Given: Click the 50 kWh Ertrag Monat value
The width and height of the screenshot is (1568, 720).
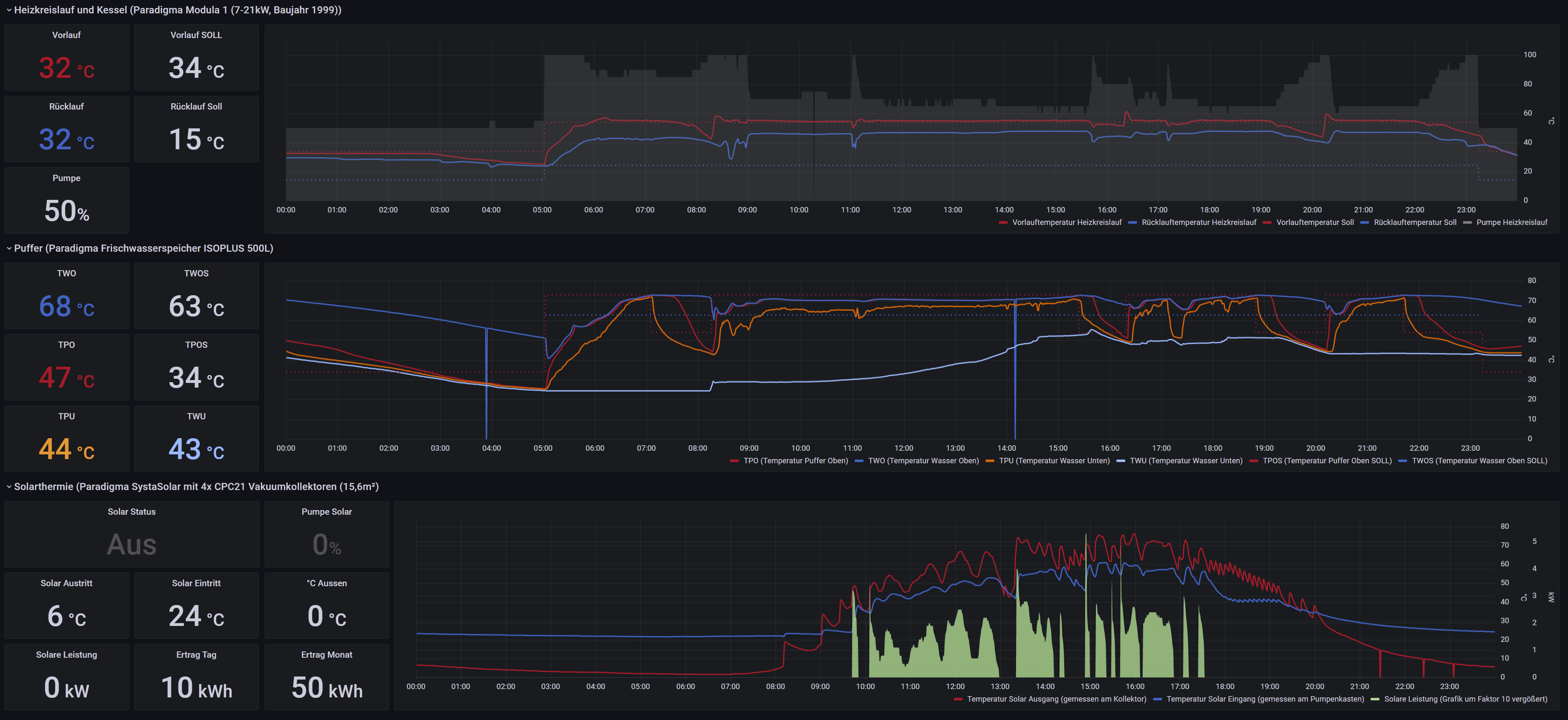Looking at the screenshot, I should coord(326,688).
